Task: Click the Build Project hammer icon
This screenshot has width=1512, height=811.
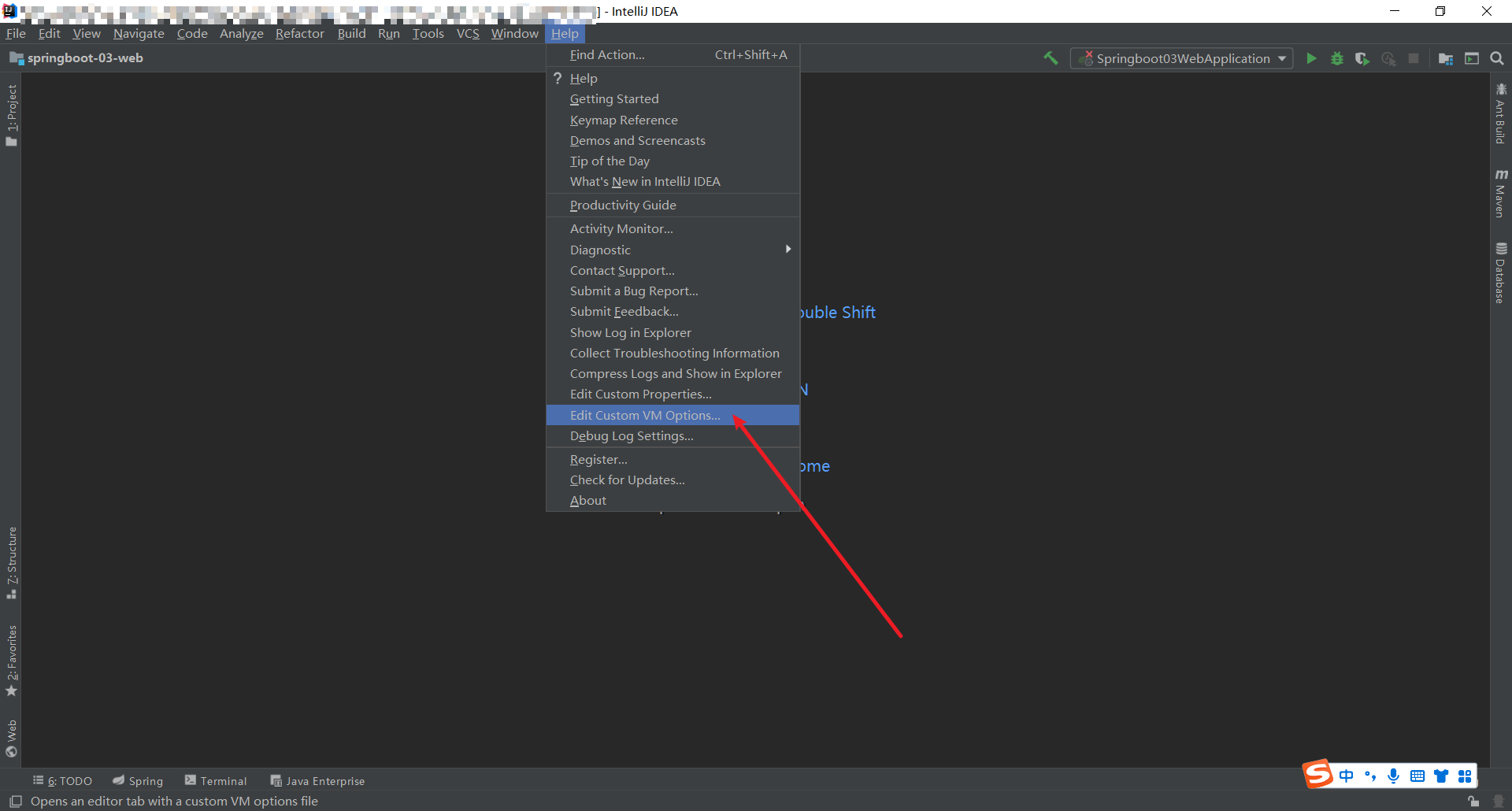Action: pos(1051,58)
